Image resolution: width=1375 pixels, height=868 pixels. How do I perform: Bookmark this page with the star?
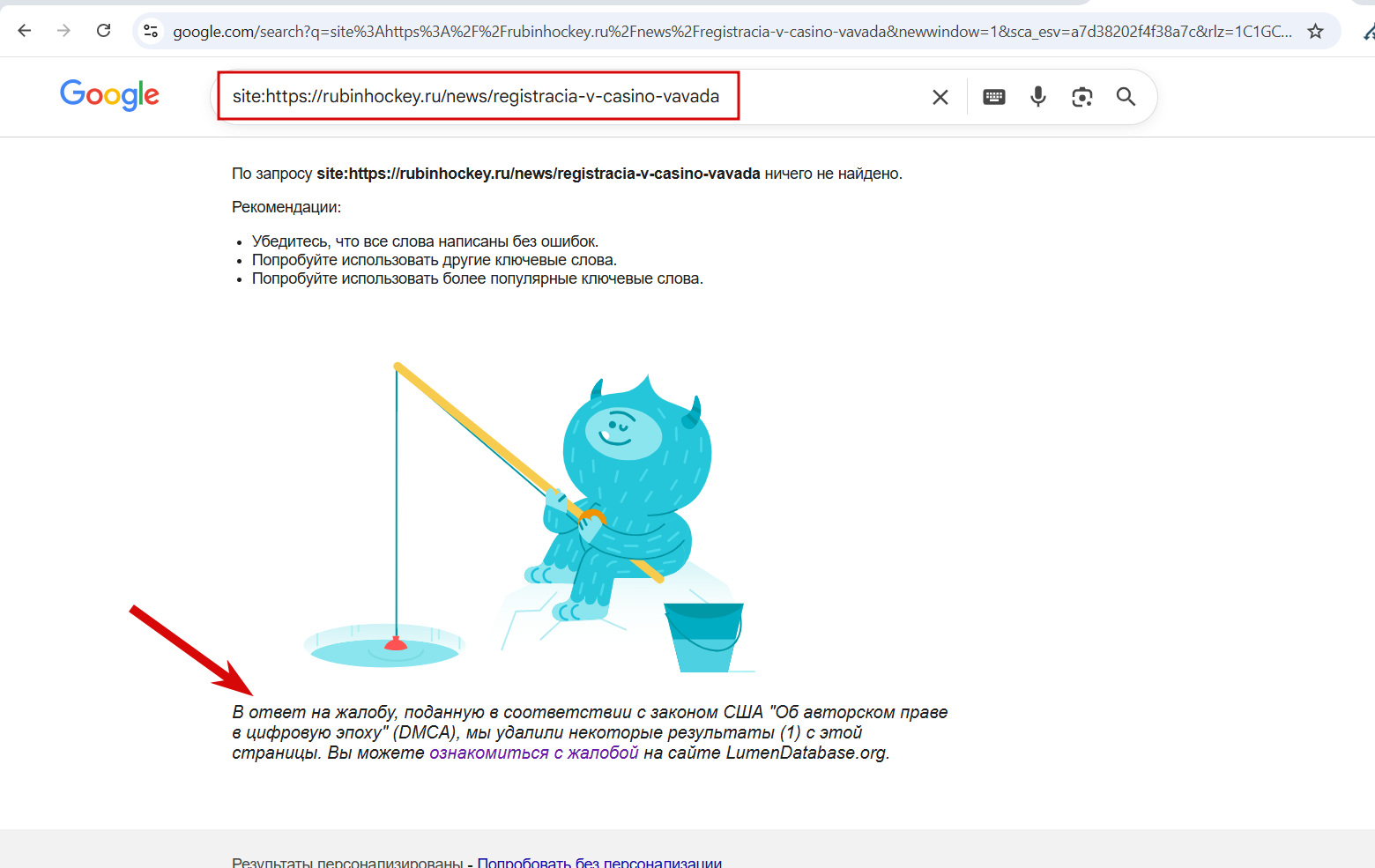pos(1315,31)
